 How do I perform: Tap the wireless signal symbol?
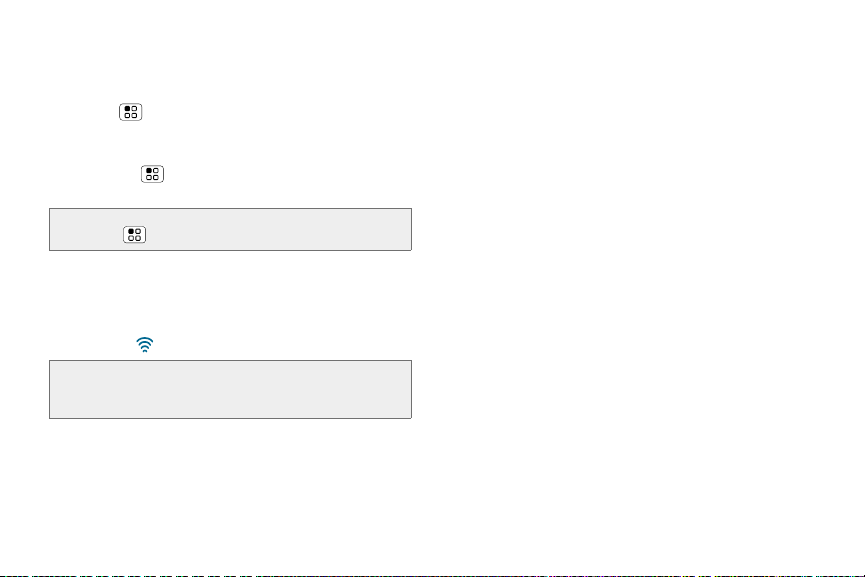145,345
